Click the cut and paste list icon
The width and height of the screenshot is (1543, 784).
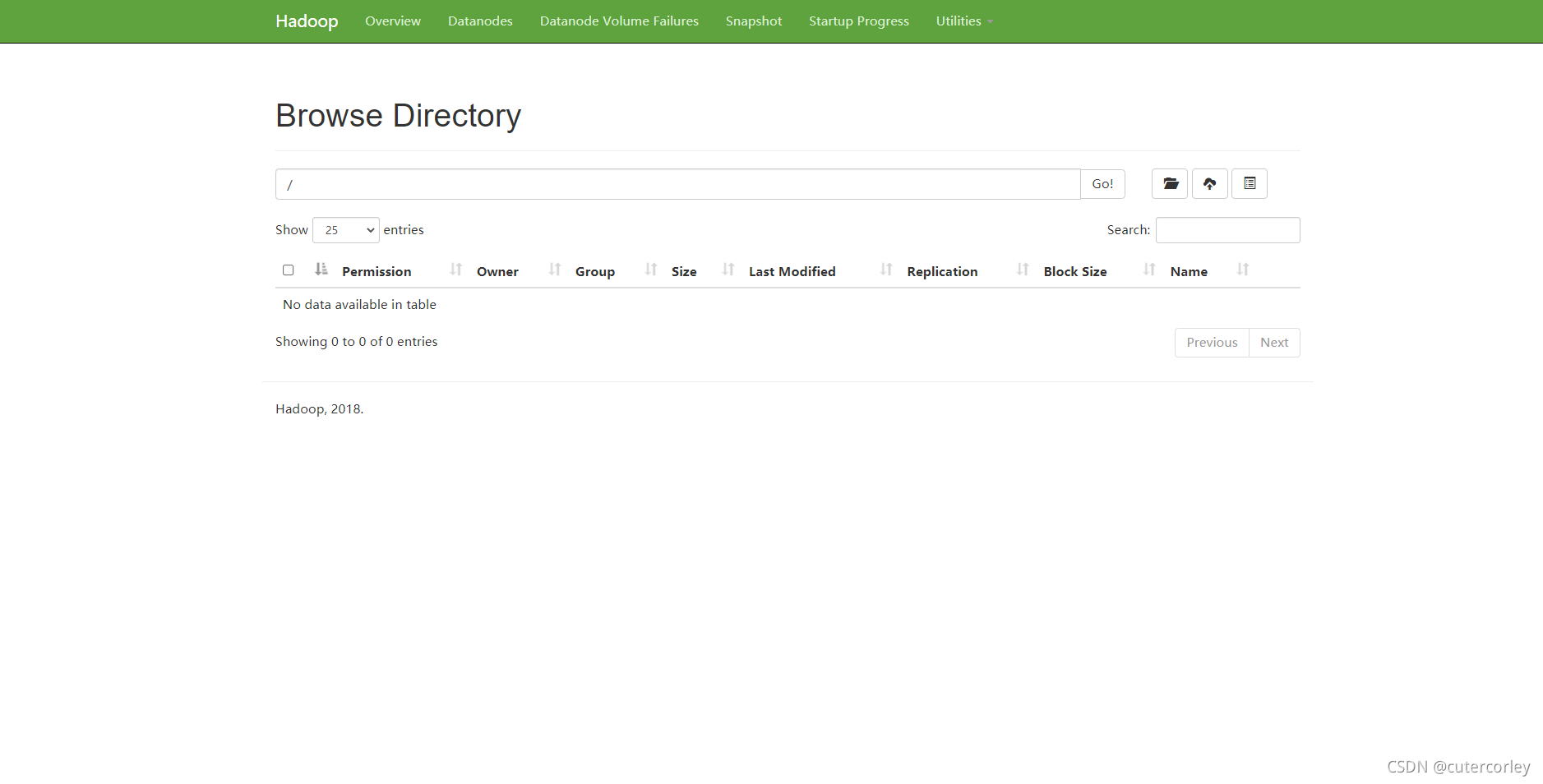1250,184
